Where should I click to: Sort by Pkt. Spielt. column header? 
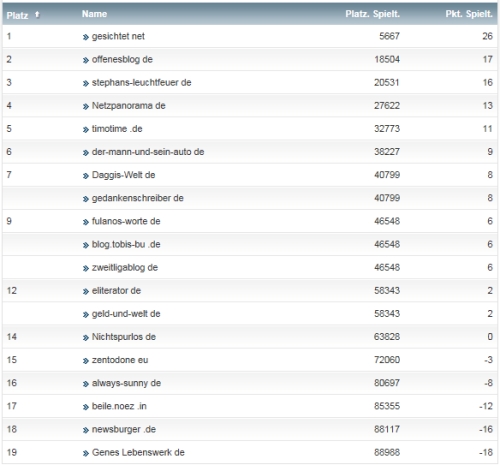tap(469, 14)
